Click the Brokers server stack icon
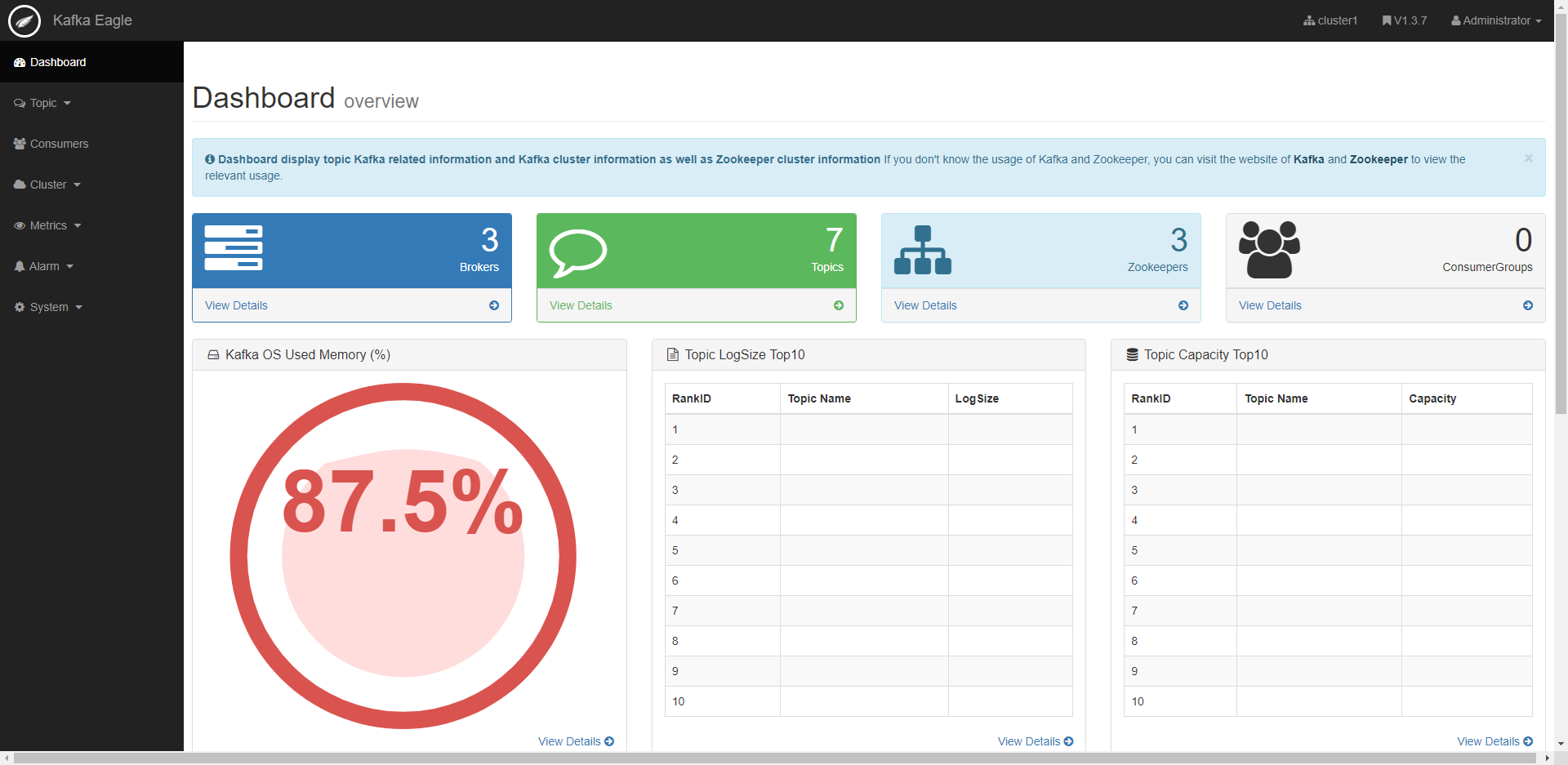The height and width of the screenshot is (765, 1568). pos(234,247)
